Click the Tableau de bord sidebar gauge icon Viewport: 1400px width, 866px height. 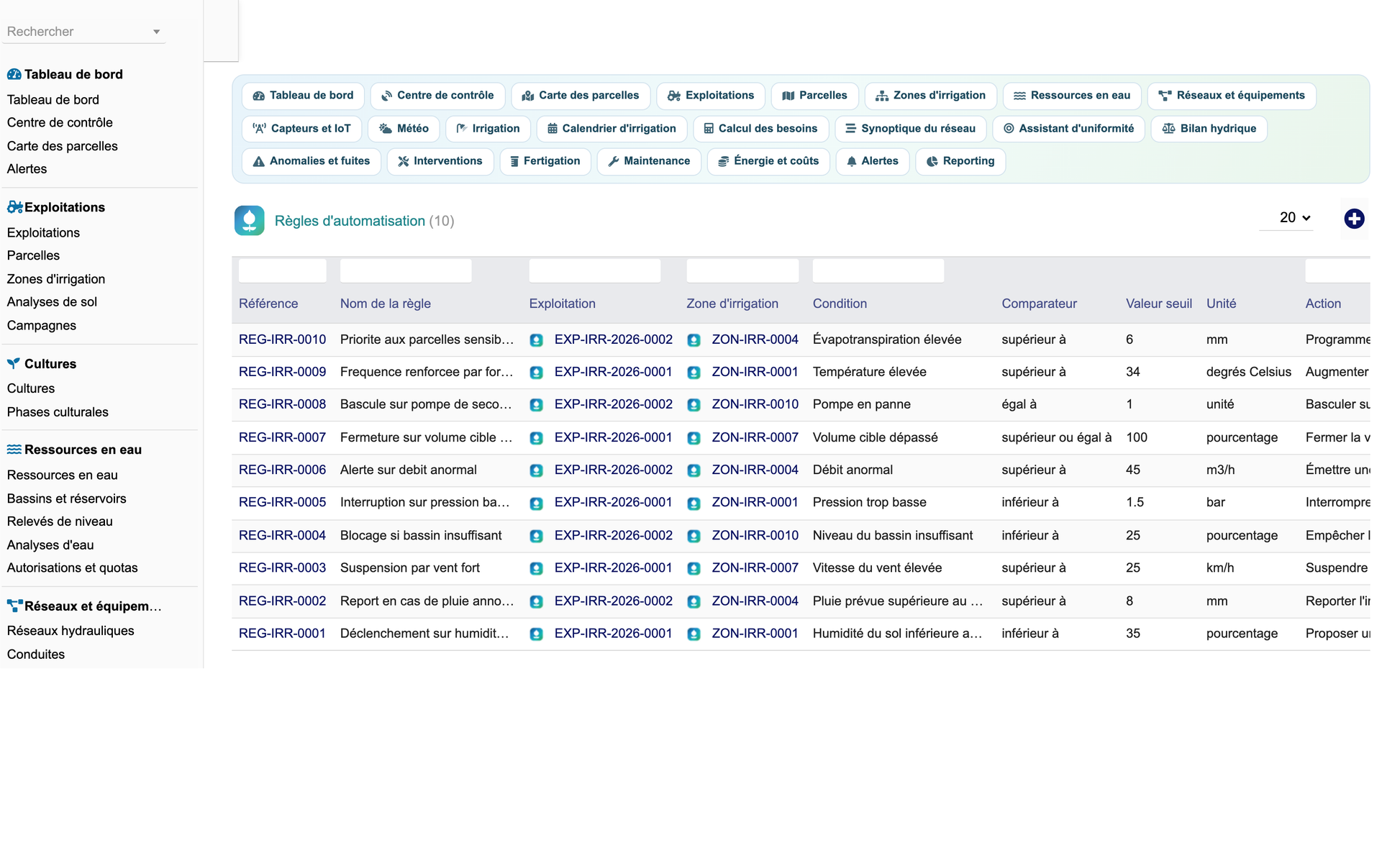pyautogui.click(x=14, y=74)
